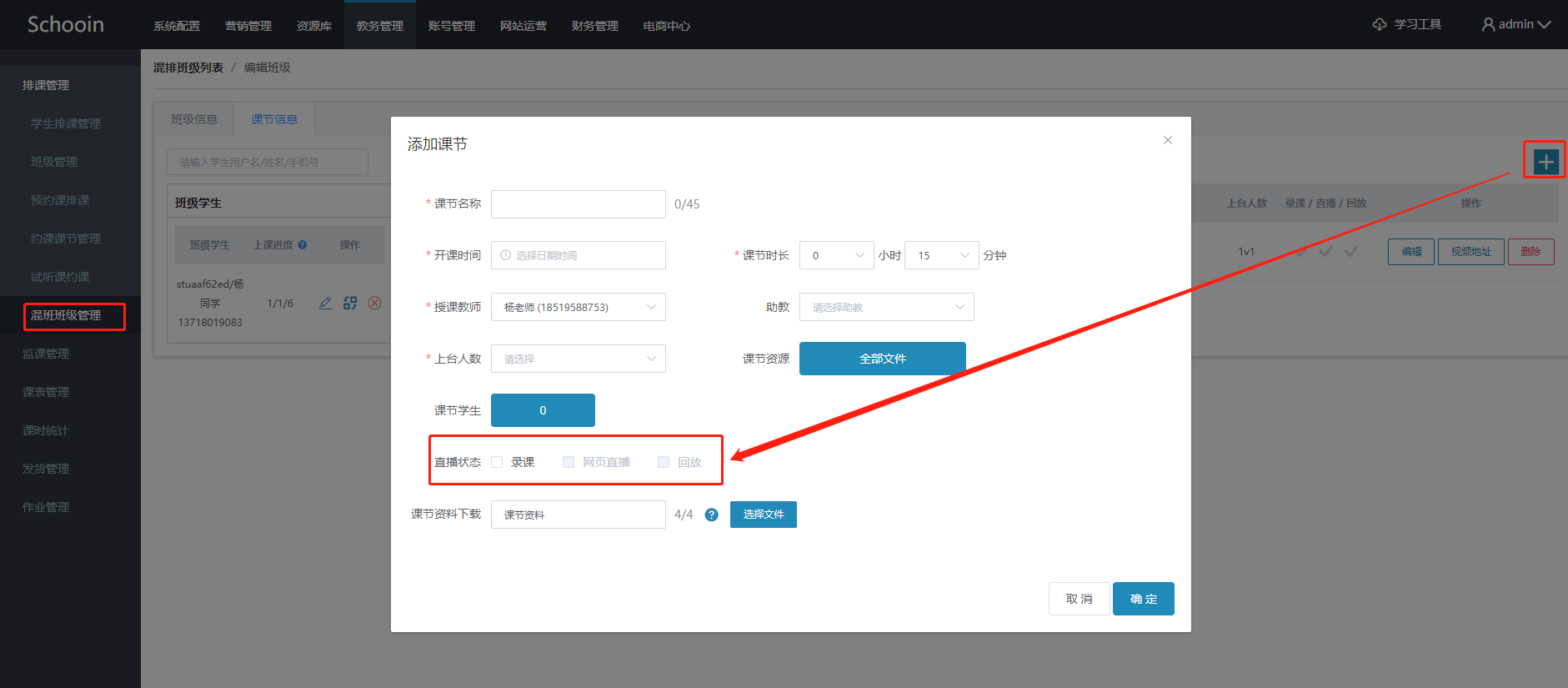This screenshot has height=688, width=1568.
Task: Open the 财务管理 top menu
Action: click(x=595, y=26)
